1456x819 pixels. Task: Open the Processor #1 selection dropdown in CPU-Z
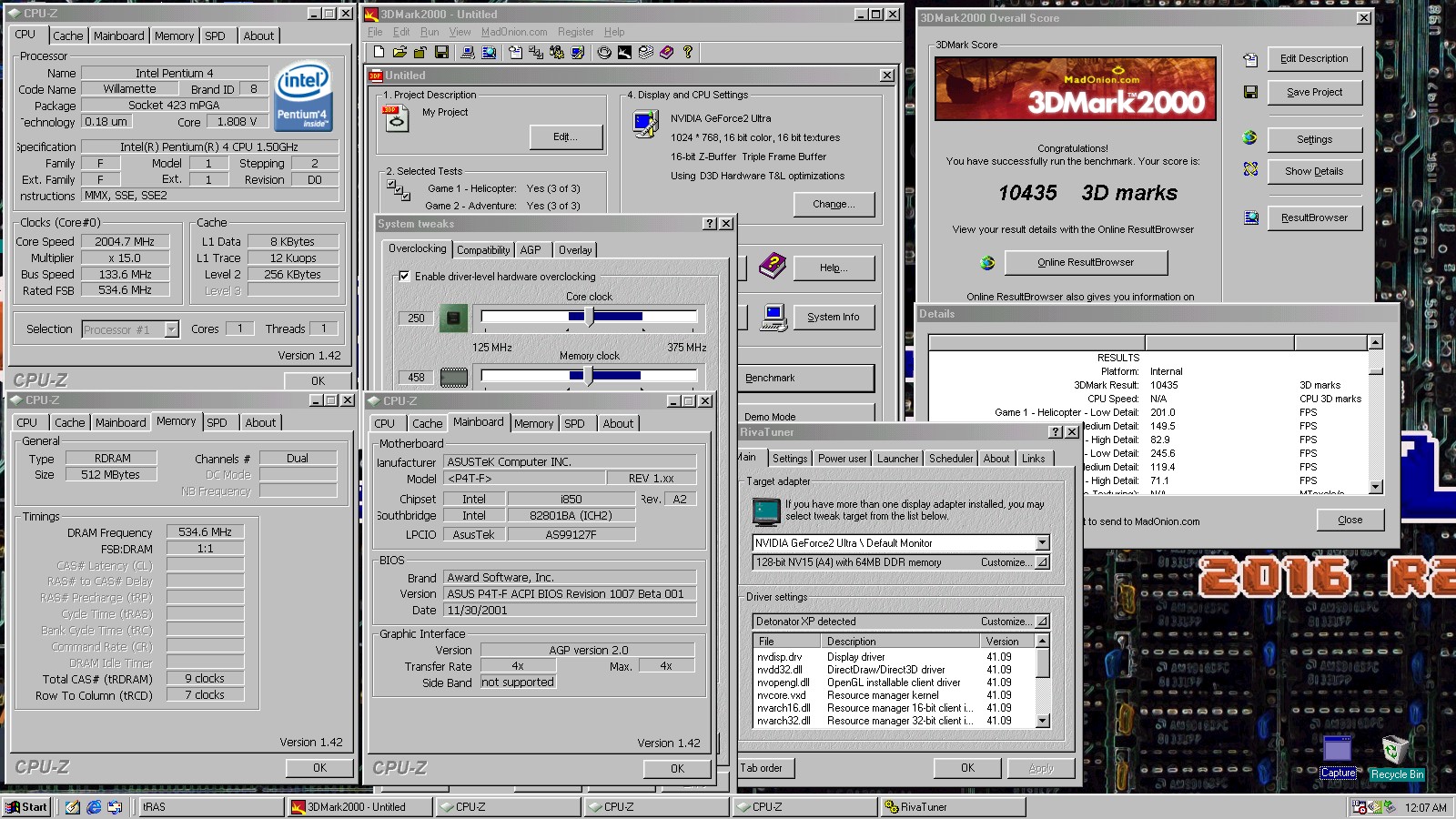point(171,329)
